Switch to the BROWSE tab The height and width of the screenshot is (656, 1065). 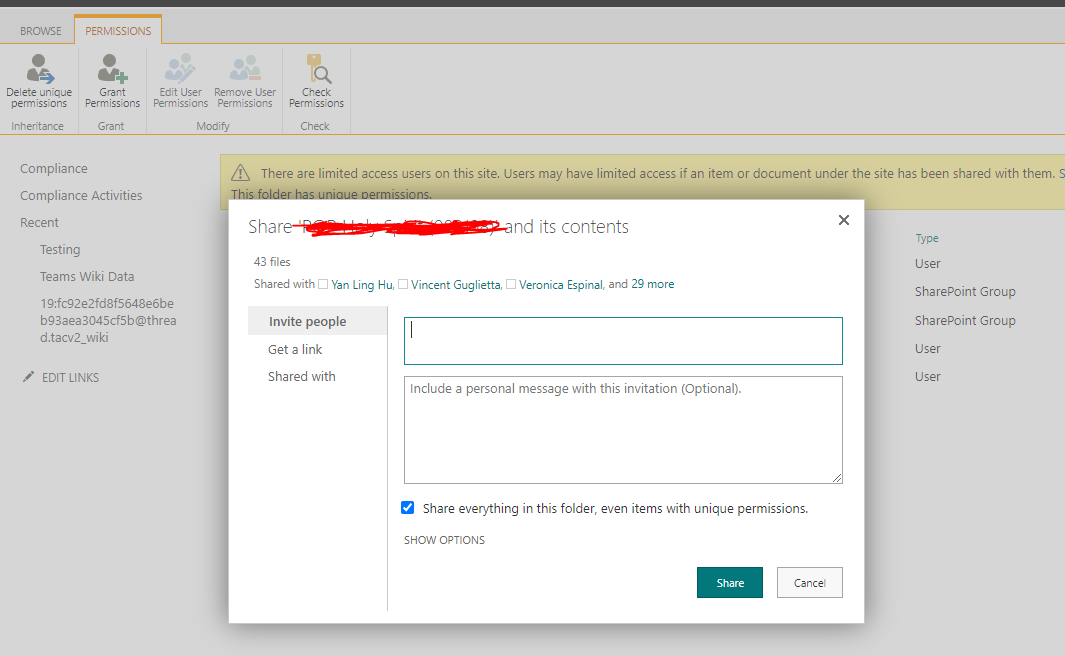(39, 30)
